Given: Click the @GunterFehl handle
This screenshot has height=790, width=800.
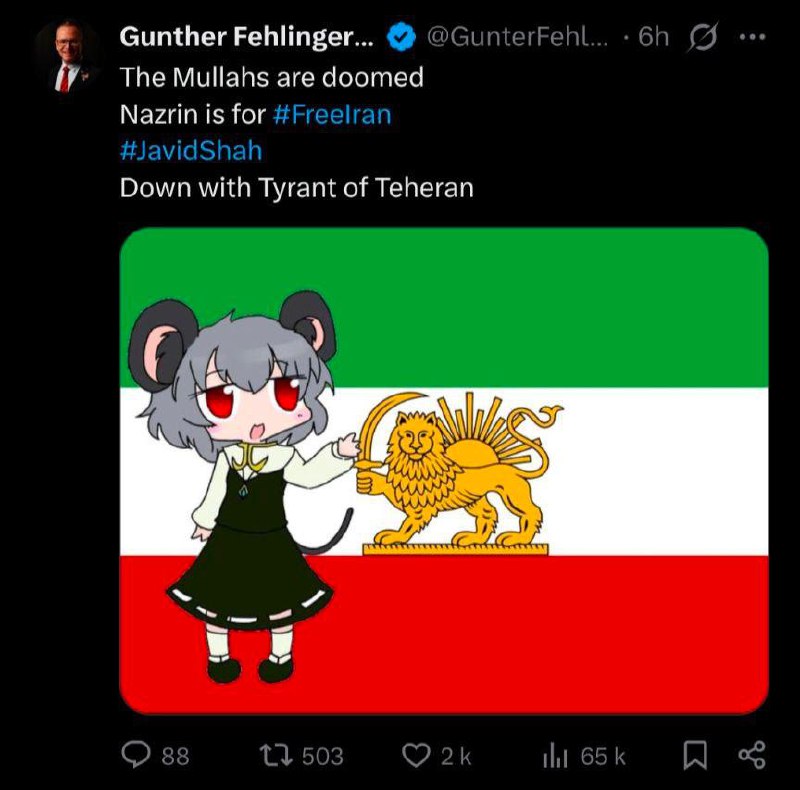Looking at the screenshot, I should pyautogui.click(x=517, y=37).
